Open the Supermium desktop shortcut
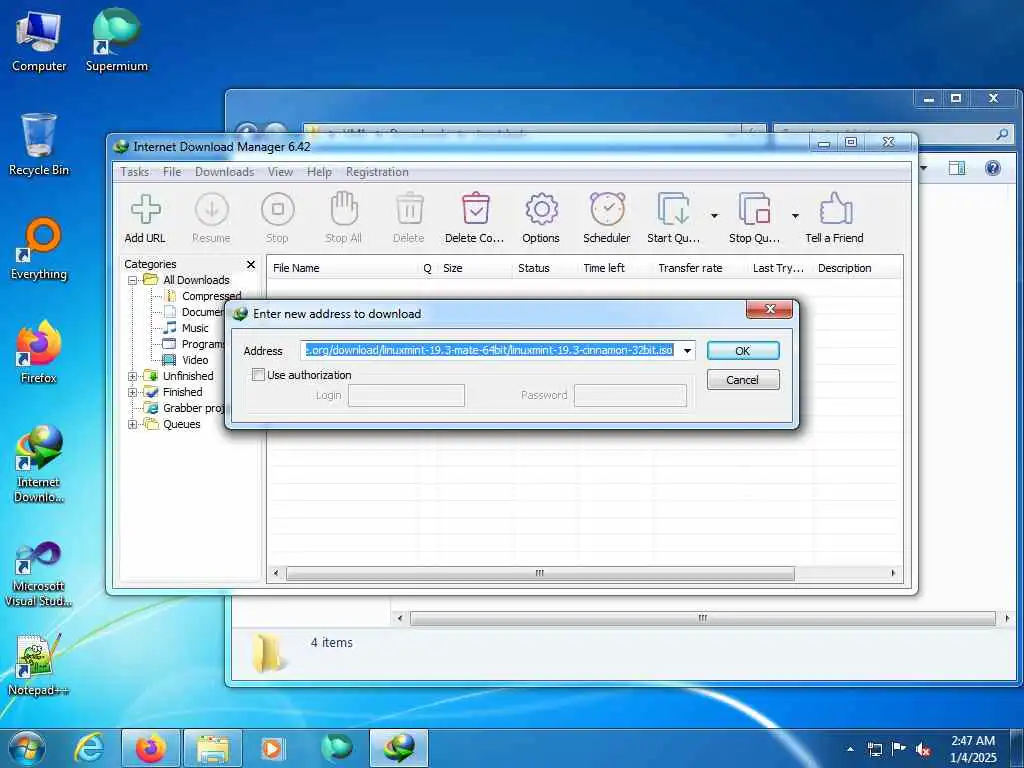 click(x=117, y=40)
